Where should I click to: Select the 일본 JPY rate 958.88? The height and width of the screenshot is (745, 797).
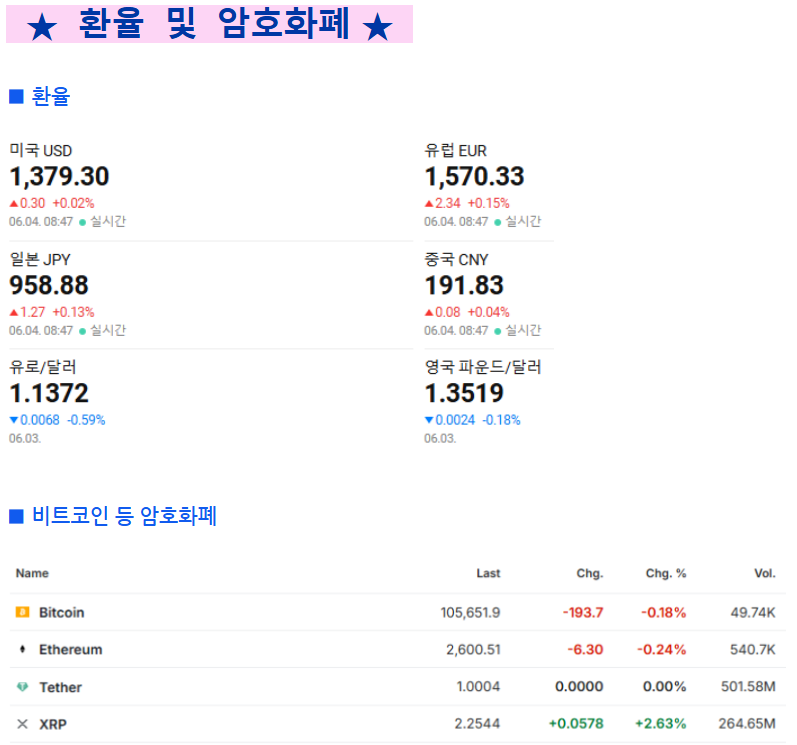[x=49, y=285]
